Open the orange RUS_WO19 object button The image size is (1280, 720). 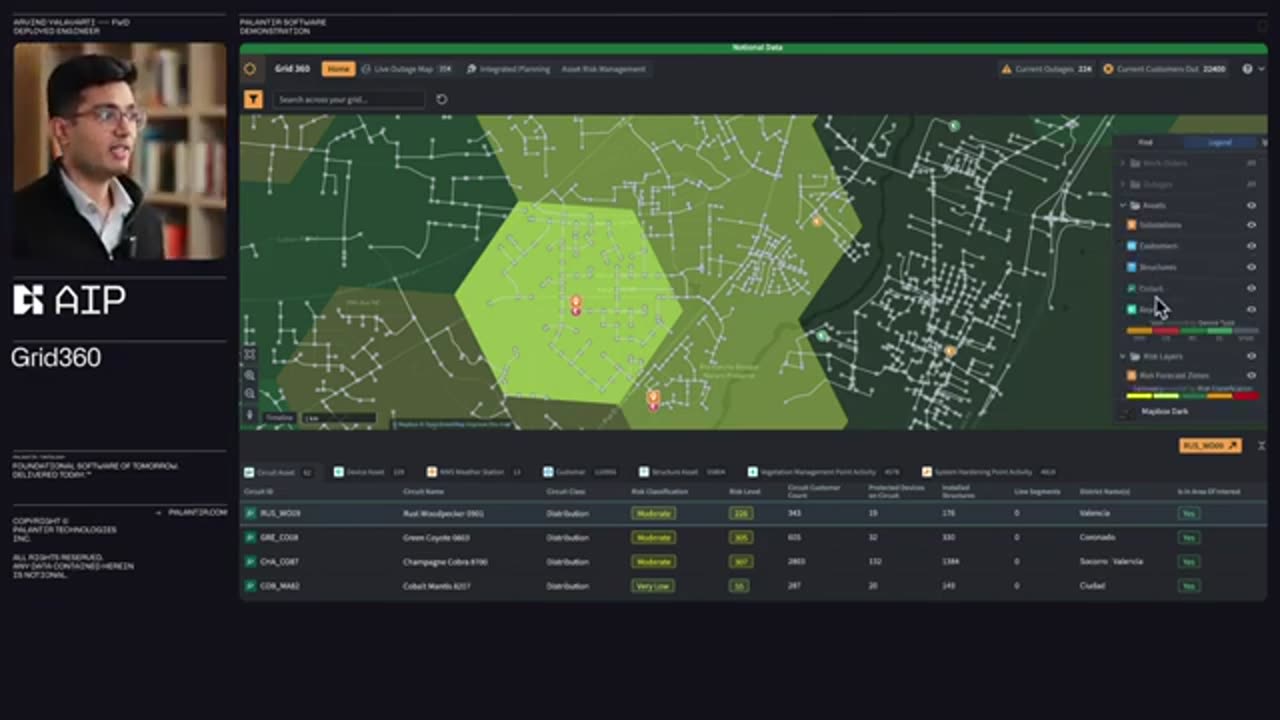click(1210, 445)
